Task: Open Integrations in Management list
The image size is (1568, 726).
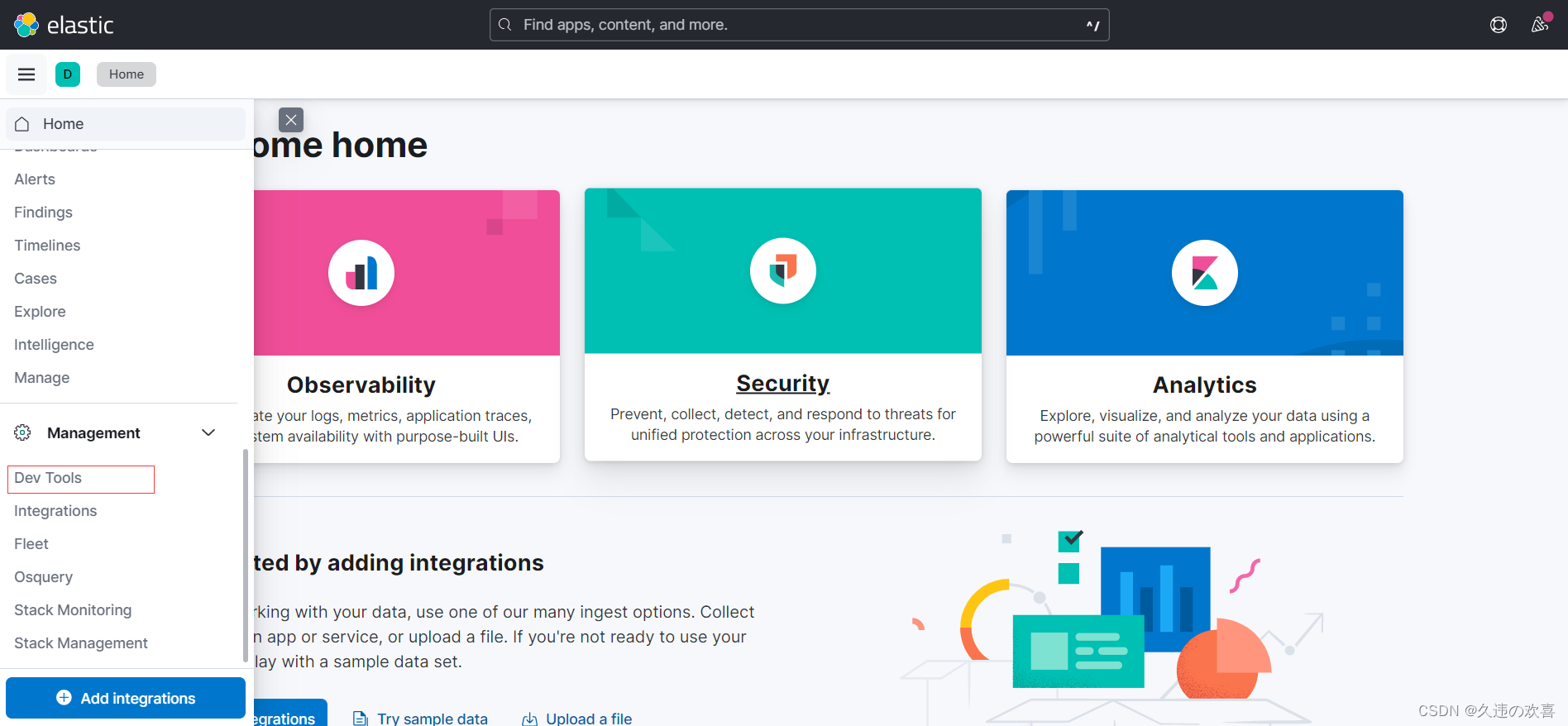Action: 55,511
